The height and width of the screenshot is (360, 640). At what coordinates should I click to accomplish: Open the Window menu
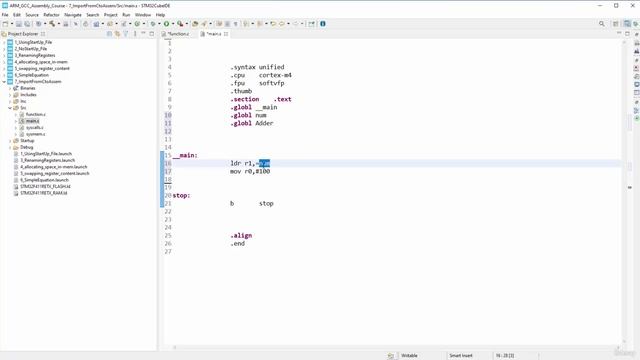pos(143,15)
